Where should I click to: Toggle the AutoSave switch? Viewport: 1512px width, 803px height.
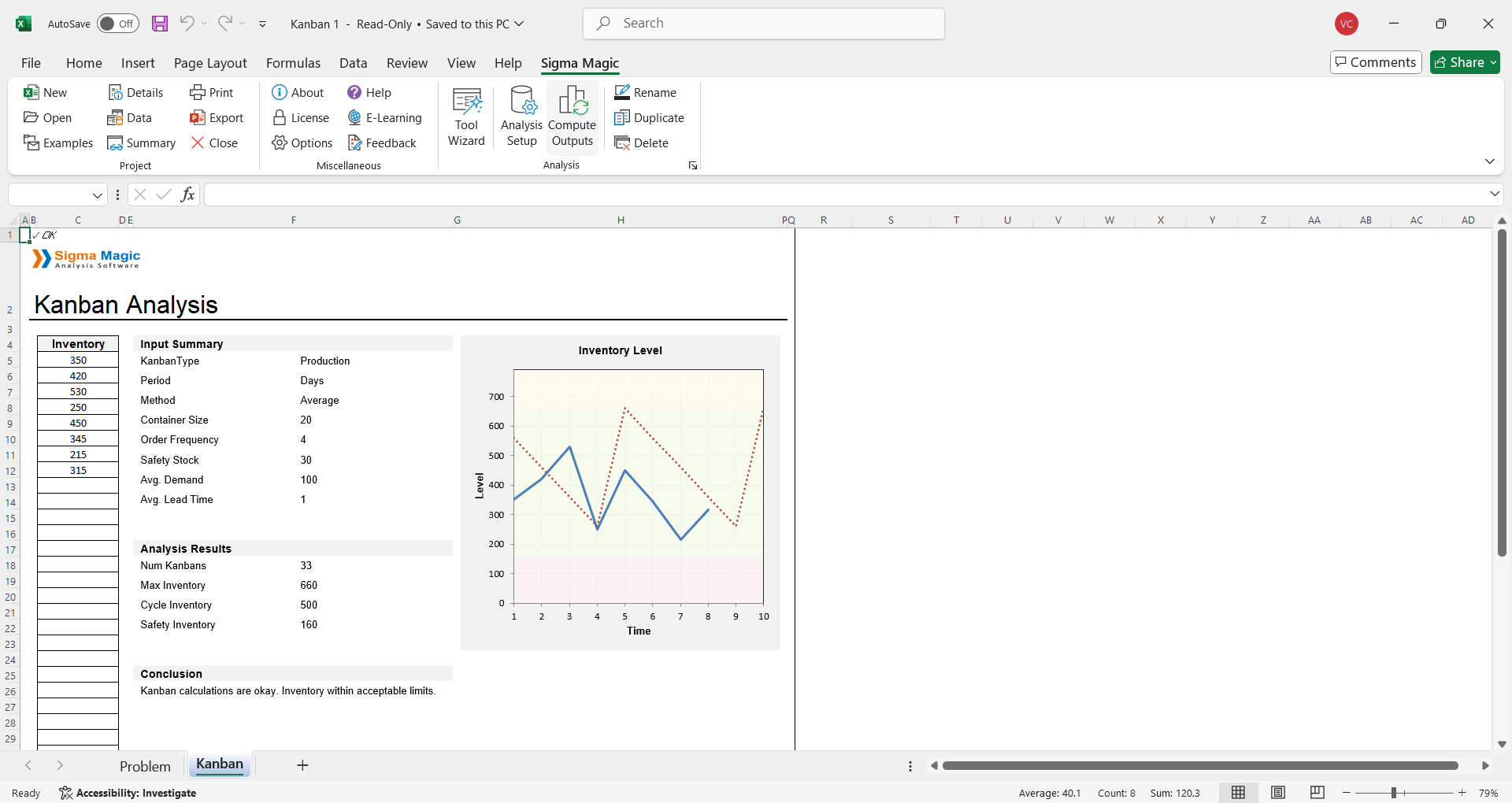pos(117,24)
